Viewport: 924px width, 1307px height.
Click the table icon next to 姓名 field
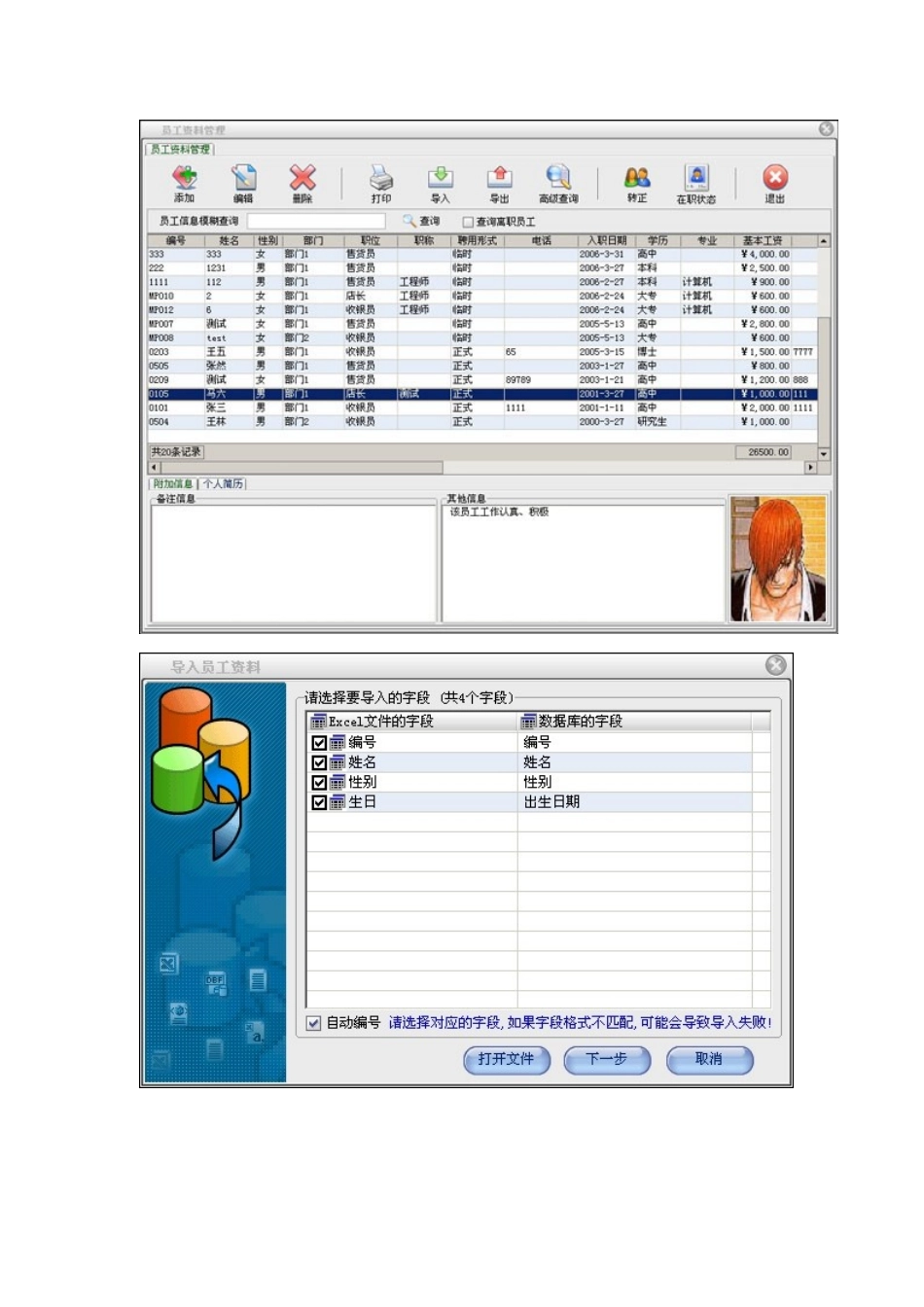(338, 762)
